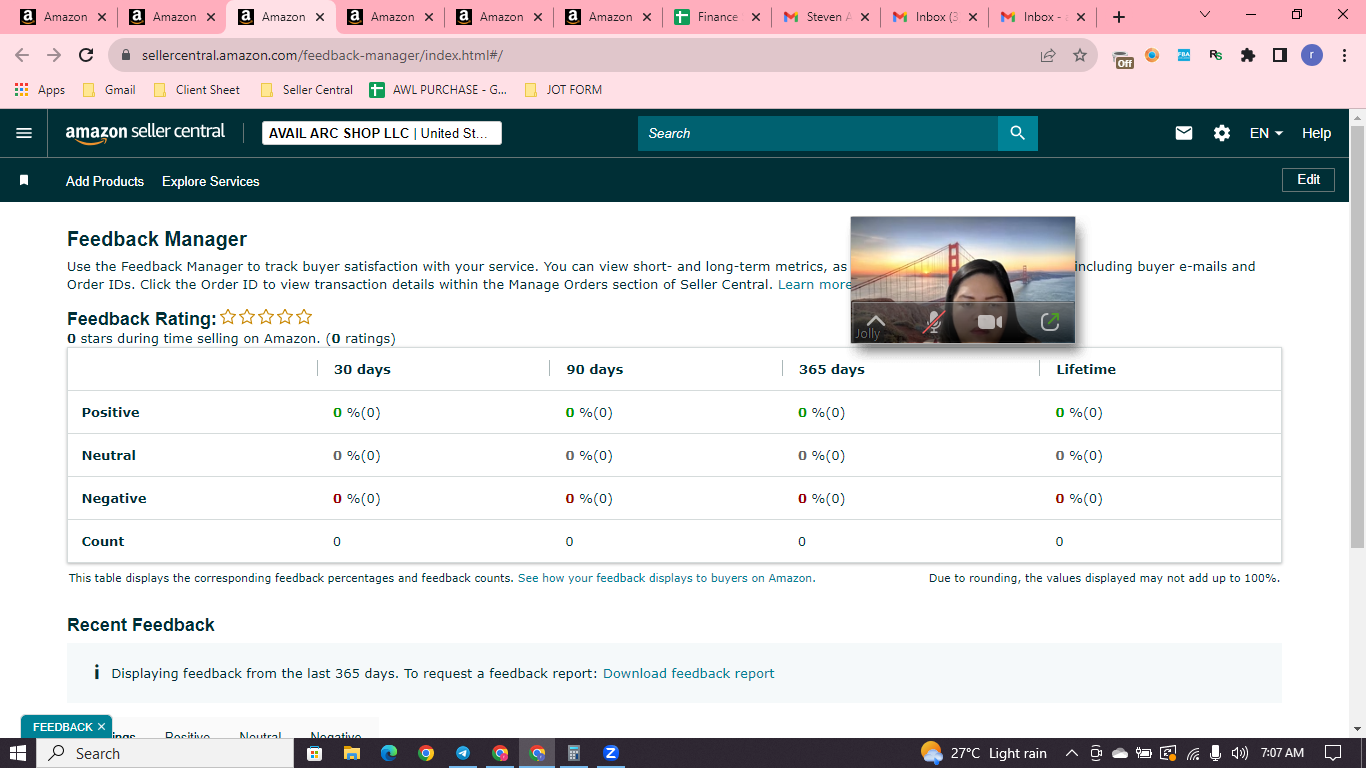Open the JOT FORM bookmark folder
The height and width of the screenshot is (768, 1366).
tap(563, 90)
